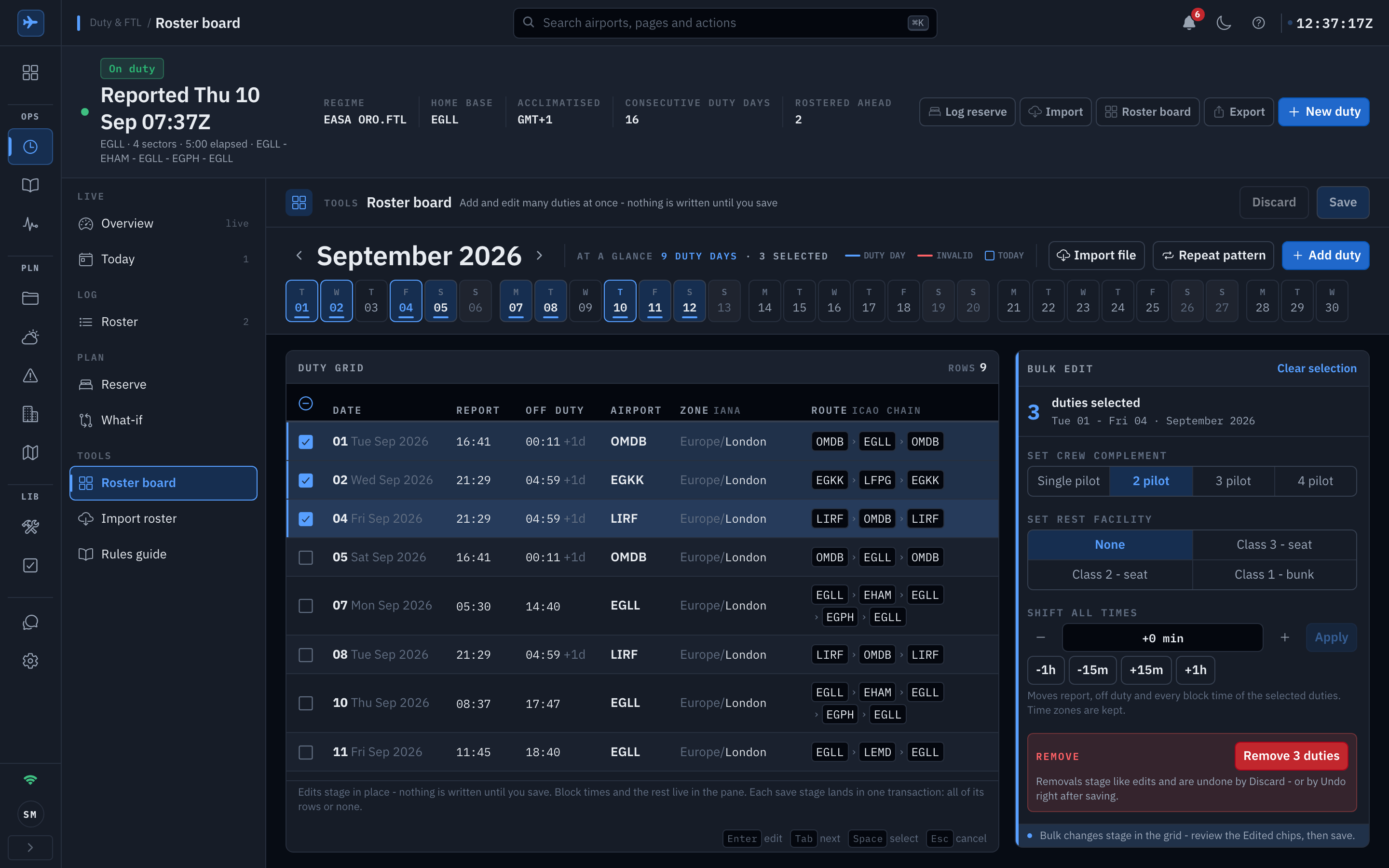Increase the time shift with the plus stepper
The height and width of the screenshot is (868, 1389).
[x=1285, y=638]
